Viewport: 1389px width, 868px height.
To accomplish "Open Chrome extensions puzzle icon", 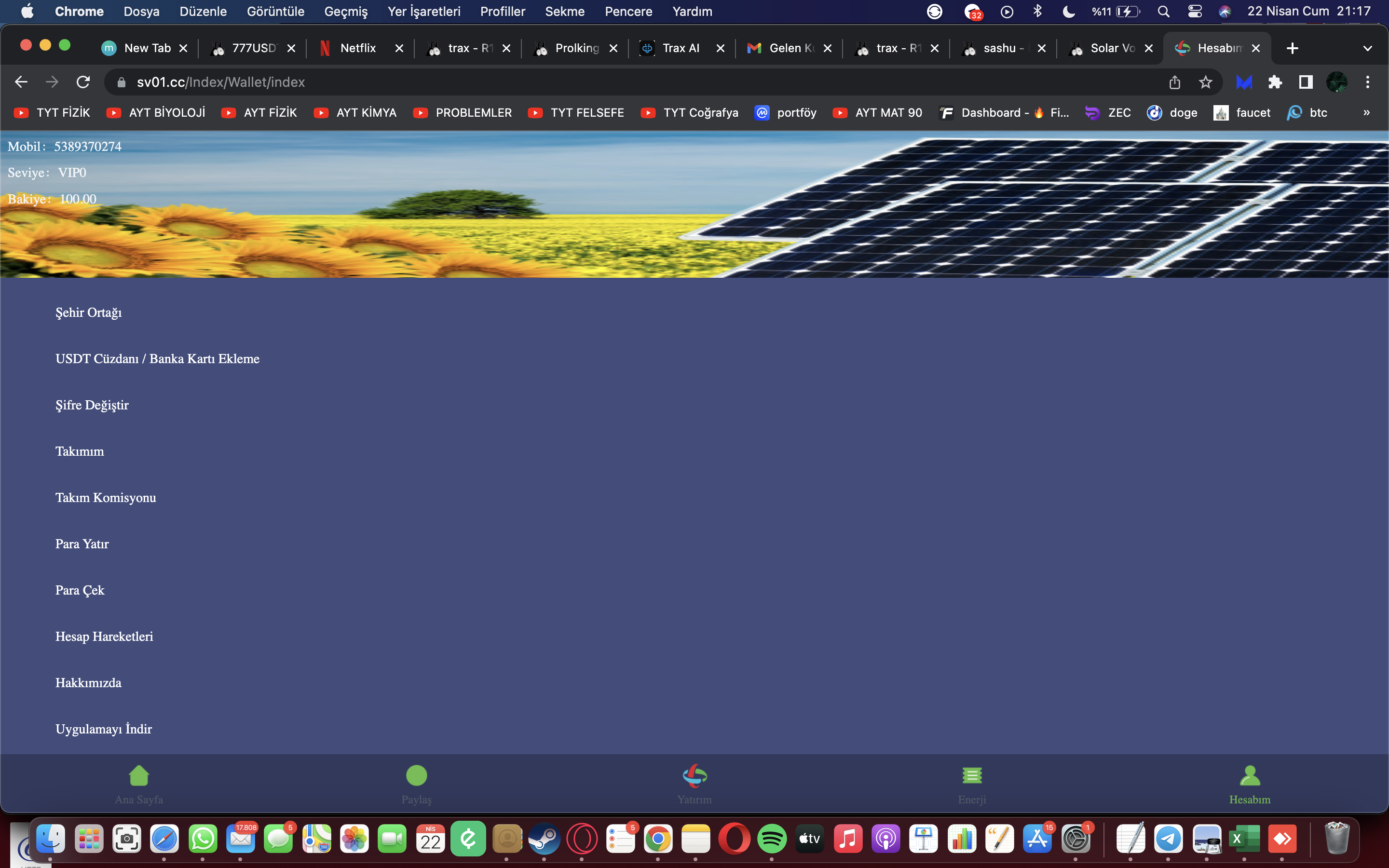I will coord(1275,82).
